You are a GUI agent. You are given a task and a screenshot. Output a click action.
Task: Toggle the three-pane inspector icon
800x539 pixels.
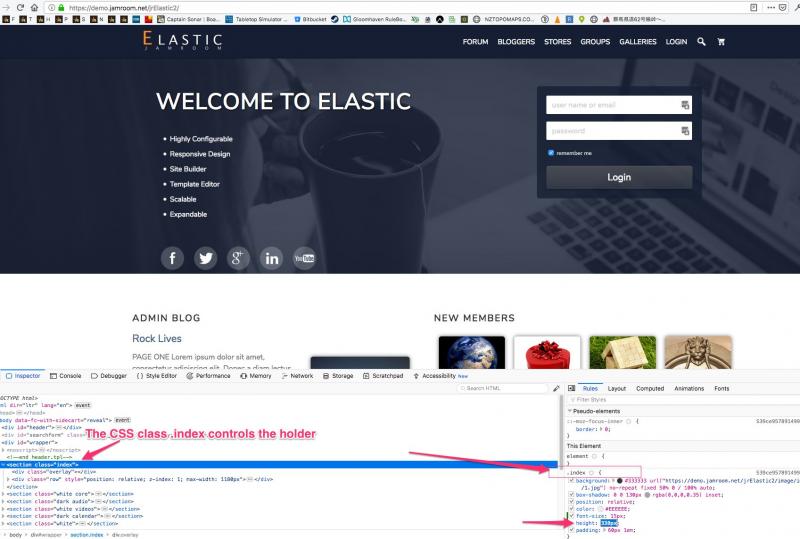coord(571,388)
